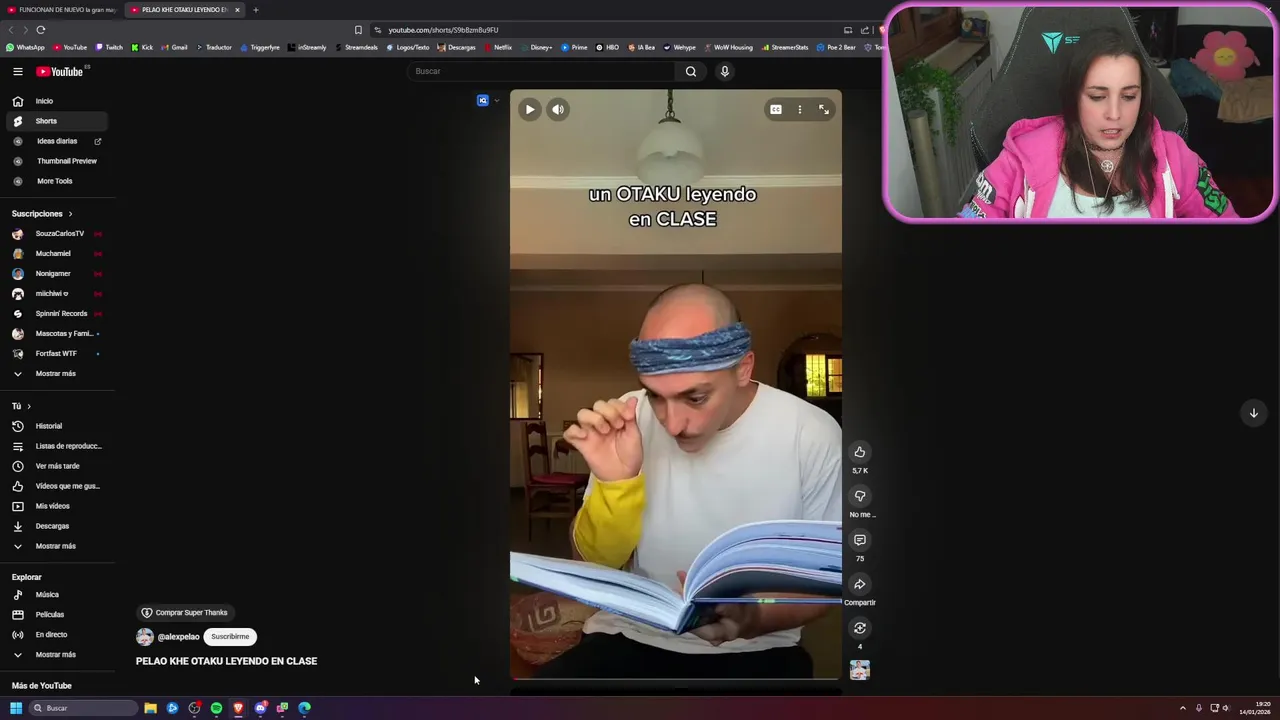Open Películas in Explorar
This screenshot has height=720, width=1280.
point(56,615)
